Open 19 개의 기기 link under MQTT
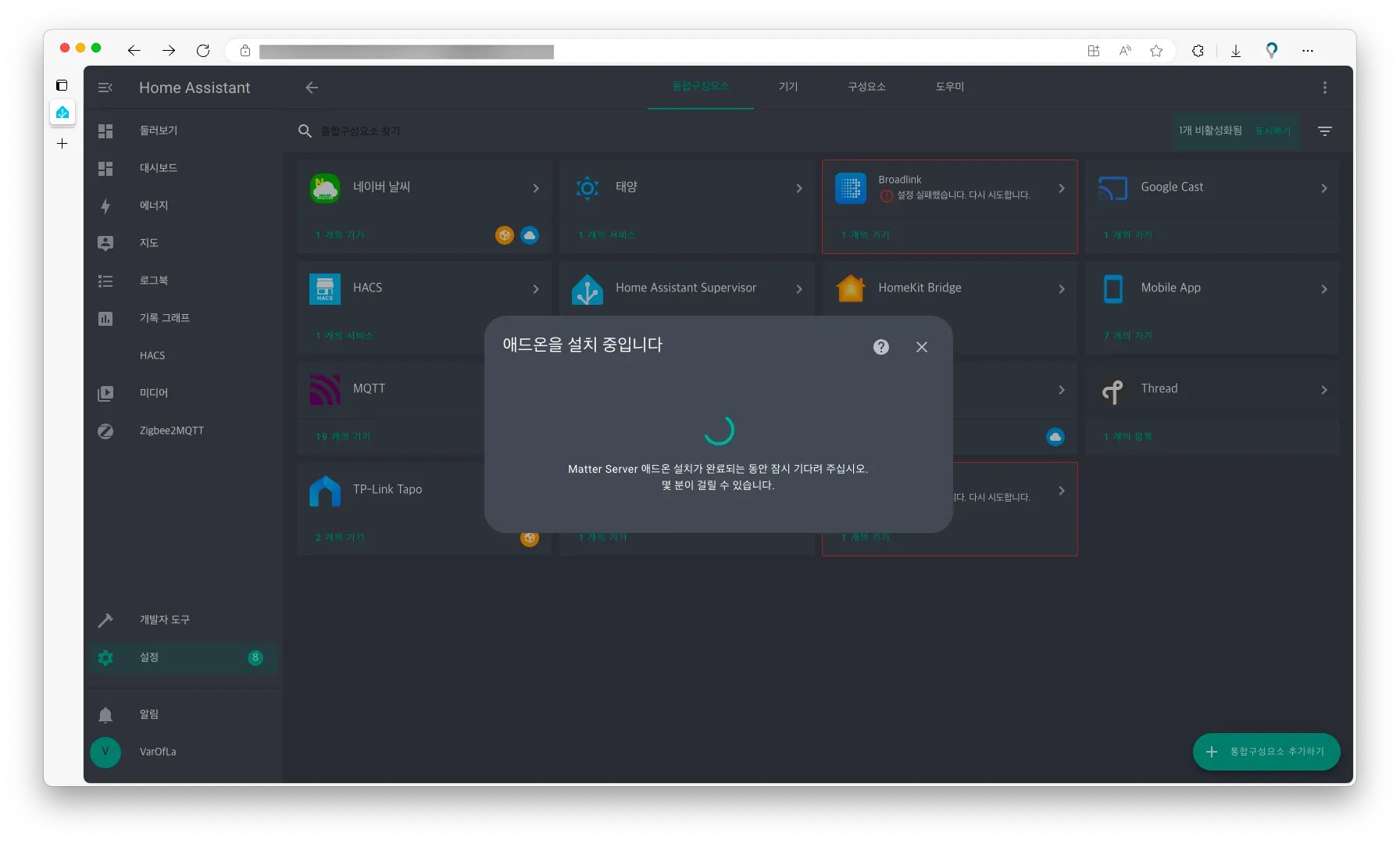This screenshot has height=844, width=1400. tap(343, 437)
